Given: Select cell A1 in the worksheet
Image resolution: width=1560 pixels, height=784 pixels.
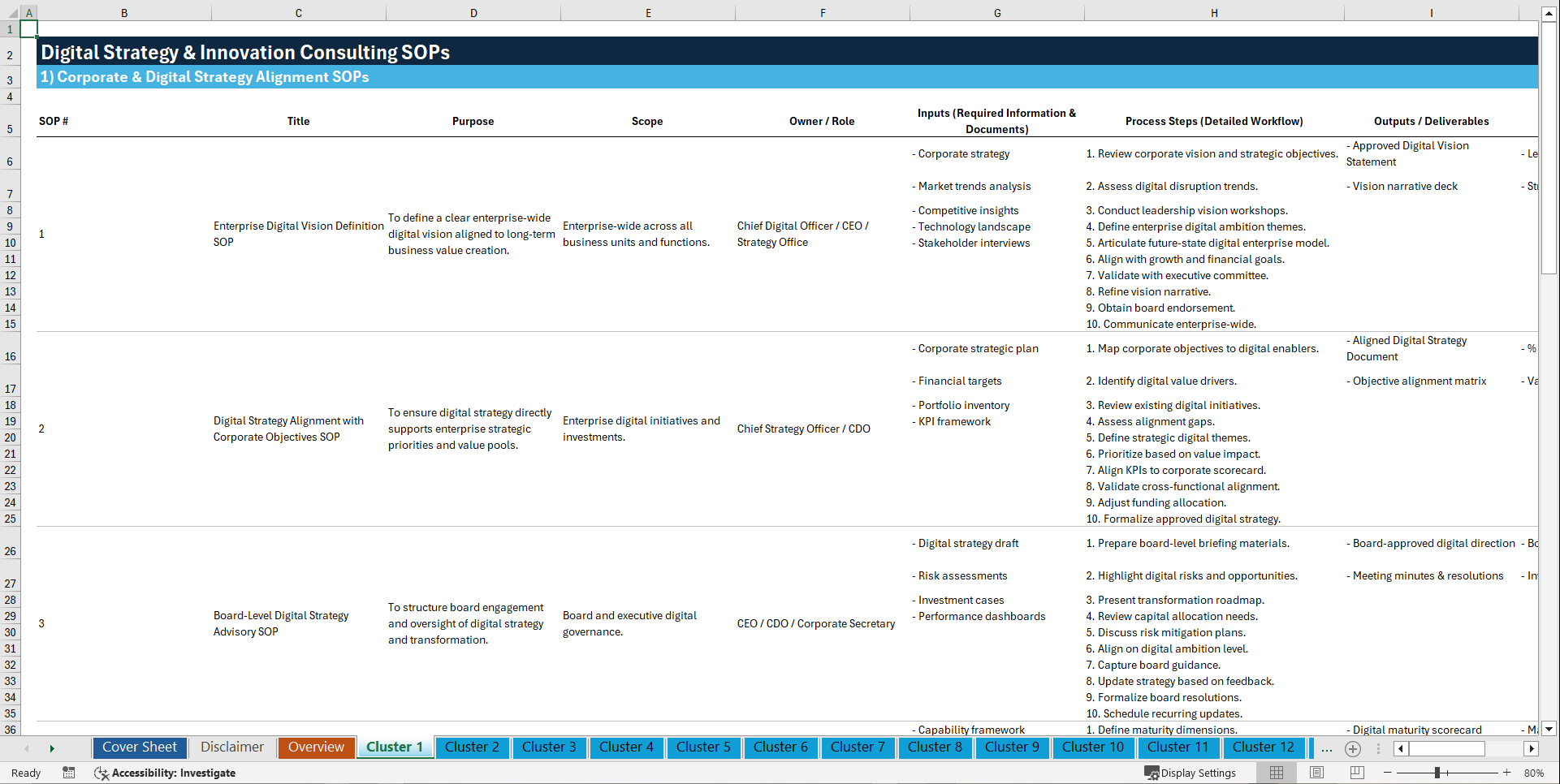Looking at the screenshot, I should [x=29, y=28].
